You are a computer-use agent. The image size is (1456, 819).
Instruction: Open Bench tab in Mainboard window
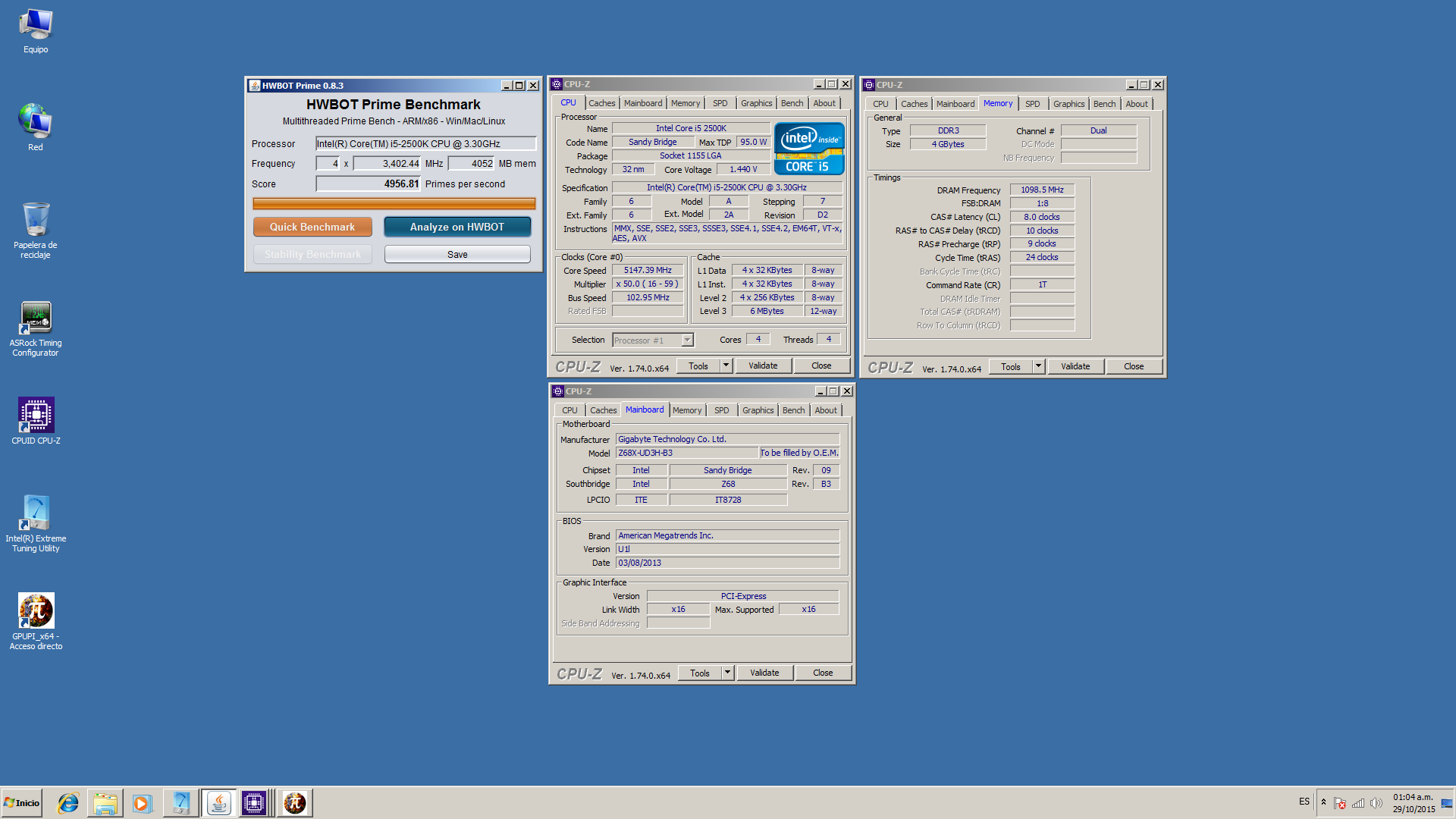[x=793, y=410]
